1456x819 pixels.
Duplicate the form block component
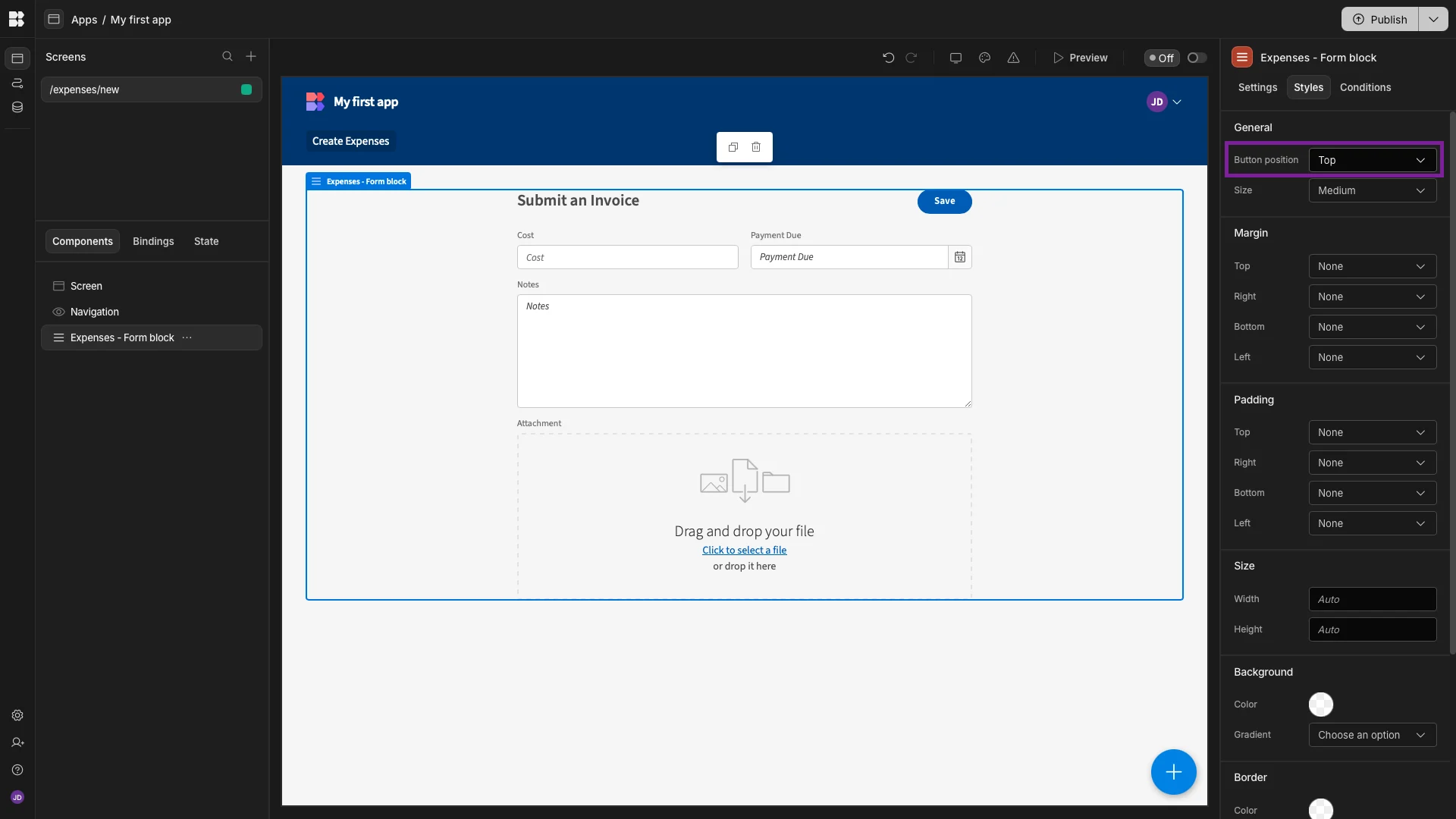(733, 147)
